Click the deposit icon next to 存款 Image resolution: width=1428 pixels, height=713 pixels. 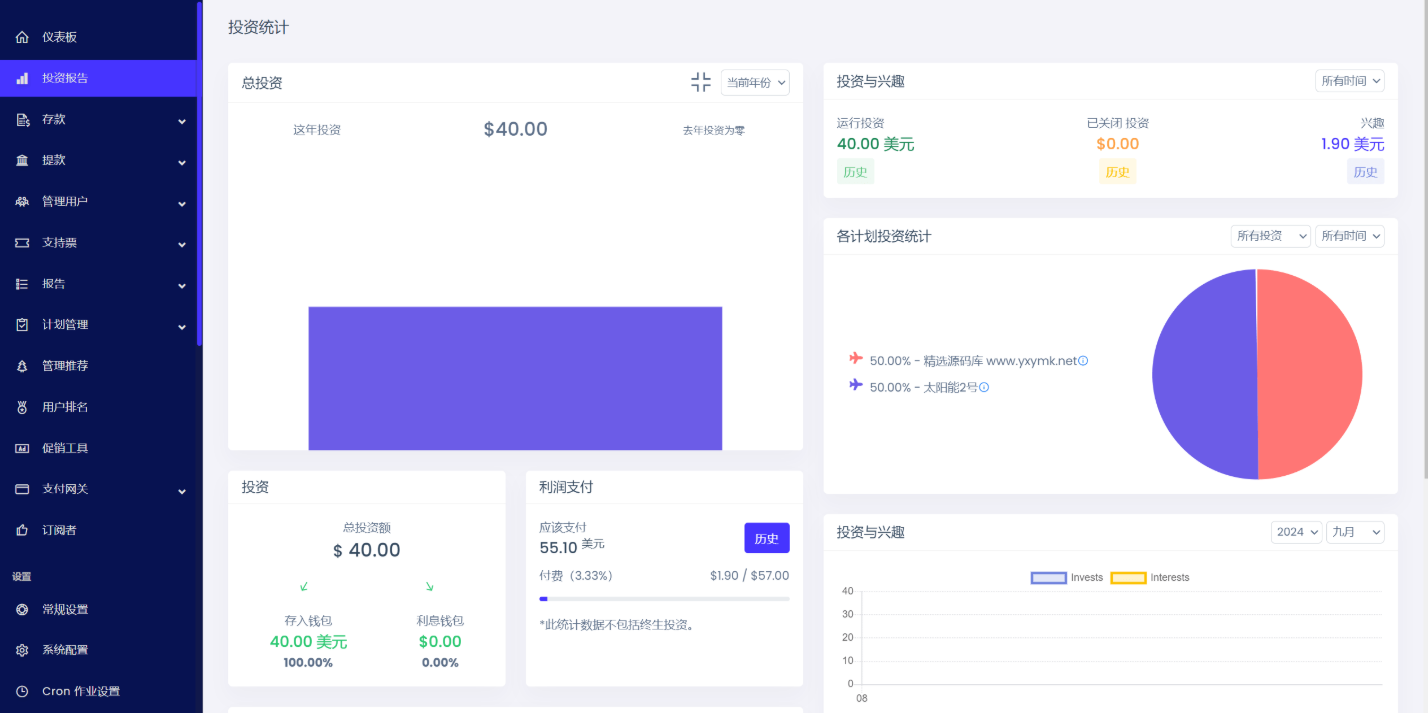pyautogui.click(x=22, y=120)
